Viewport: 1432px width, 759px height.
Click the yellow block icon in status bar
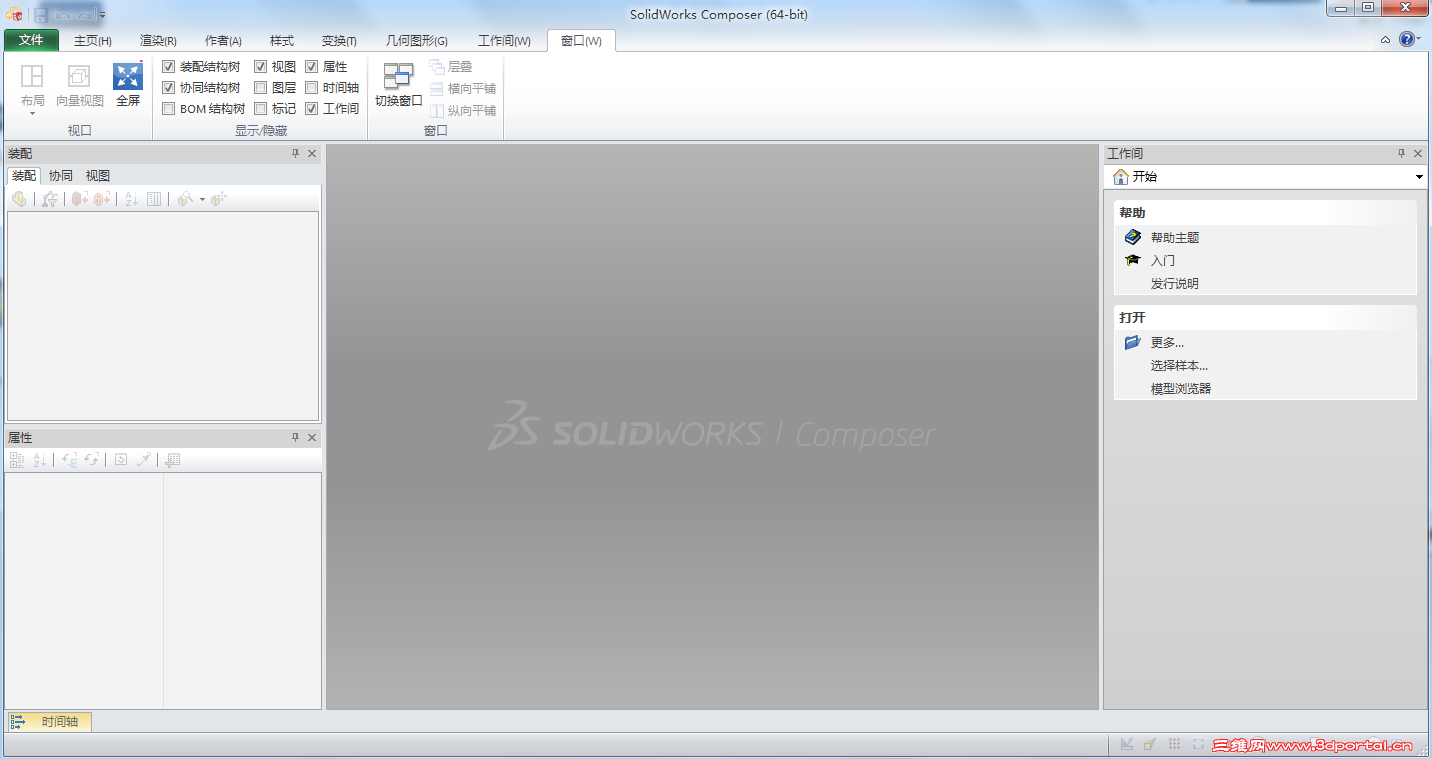tap(1150, 744)
